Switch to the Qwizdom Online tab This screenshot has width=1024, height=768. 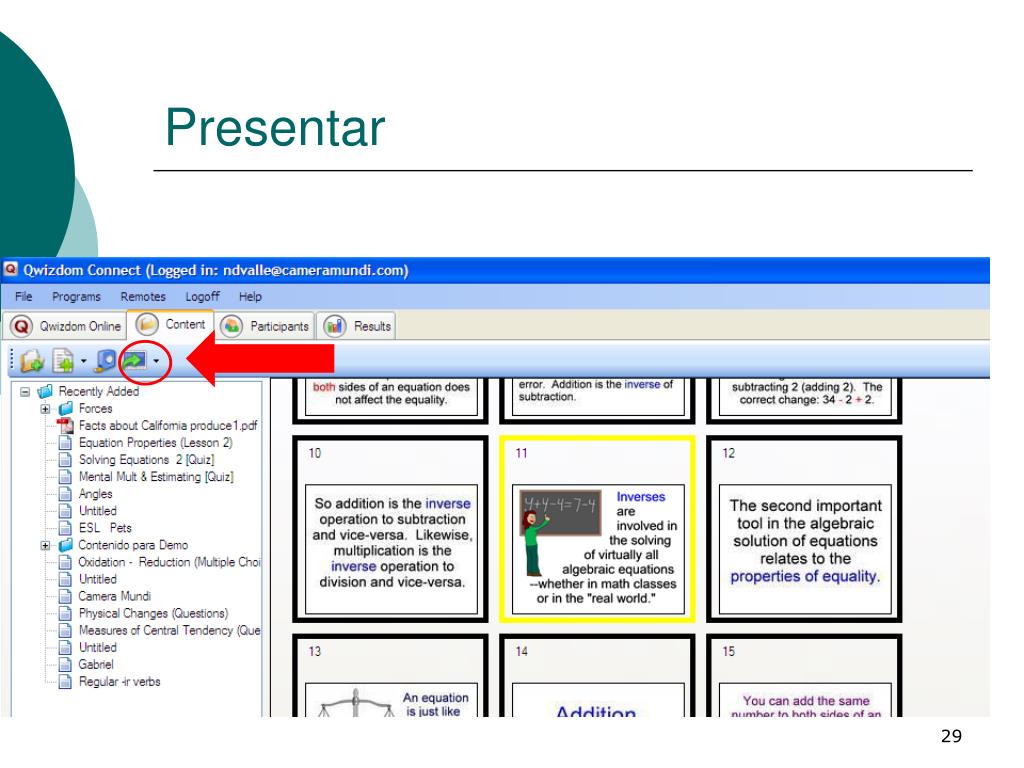tap(66, 326)
